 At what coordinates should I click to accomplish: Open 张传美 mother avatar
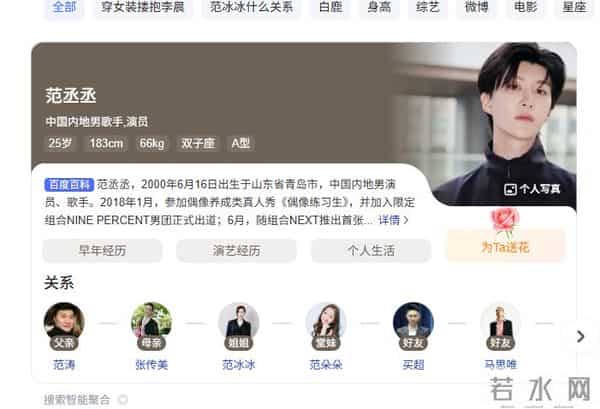(151, 323)
